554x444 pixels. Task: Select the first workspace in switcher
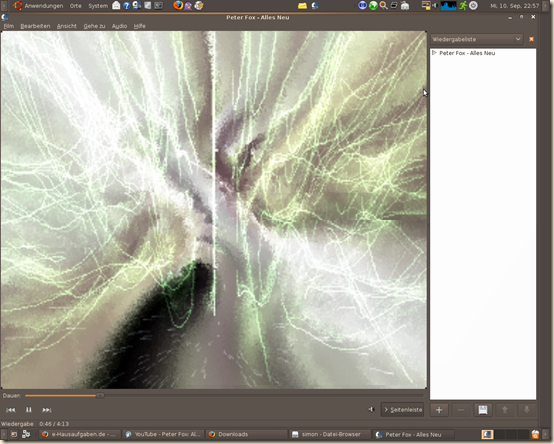[487, 434]
